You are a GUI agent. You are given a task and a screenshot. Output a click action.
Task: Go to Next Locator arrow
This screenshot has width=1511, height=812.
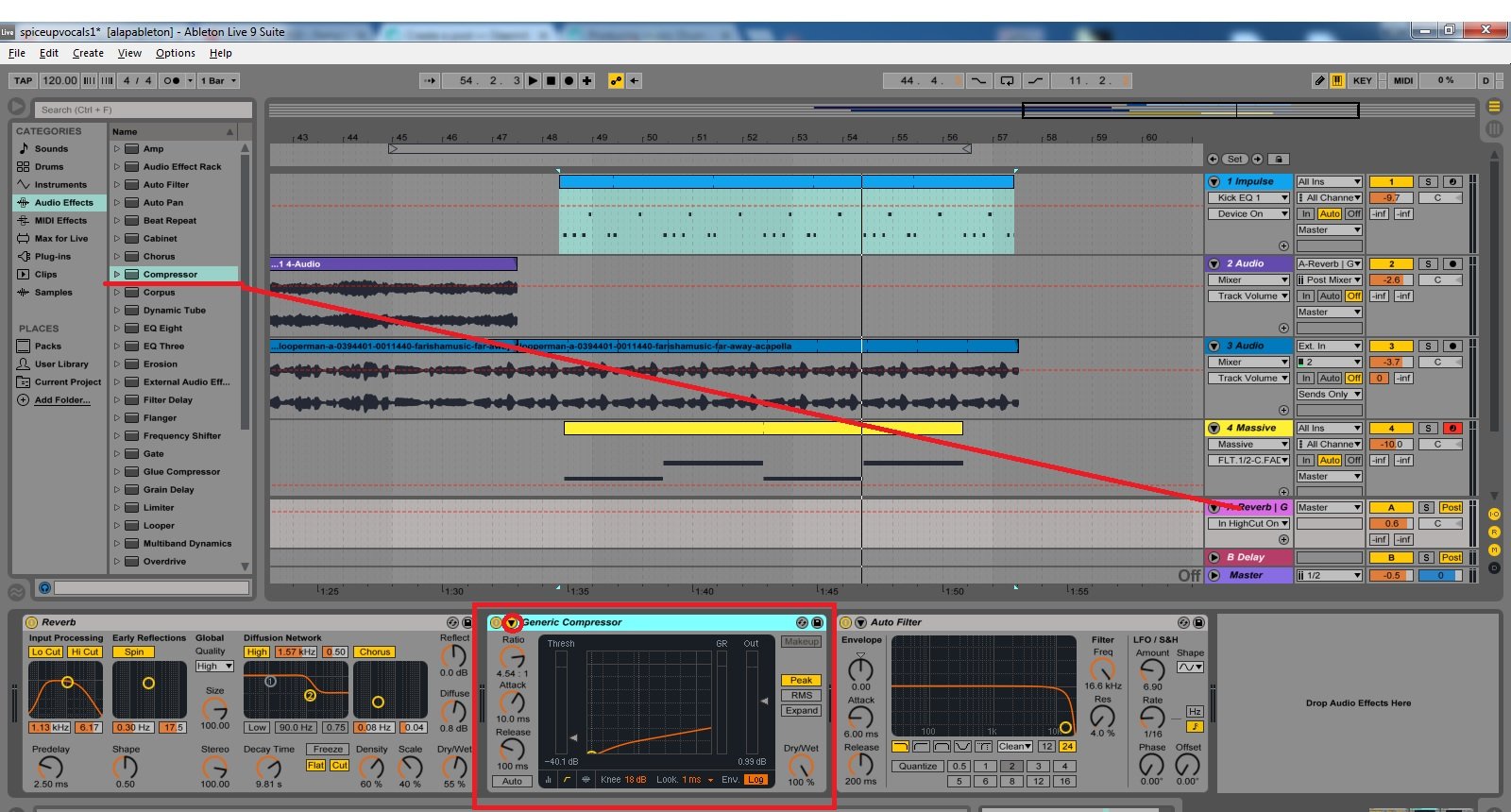tap(1257, 160)
